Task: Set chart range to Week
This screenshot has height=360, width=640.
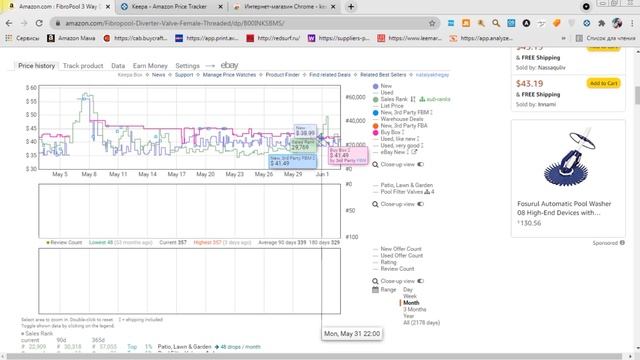Action: 410,296
